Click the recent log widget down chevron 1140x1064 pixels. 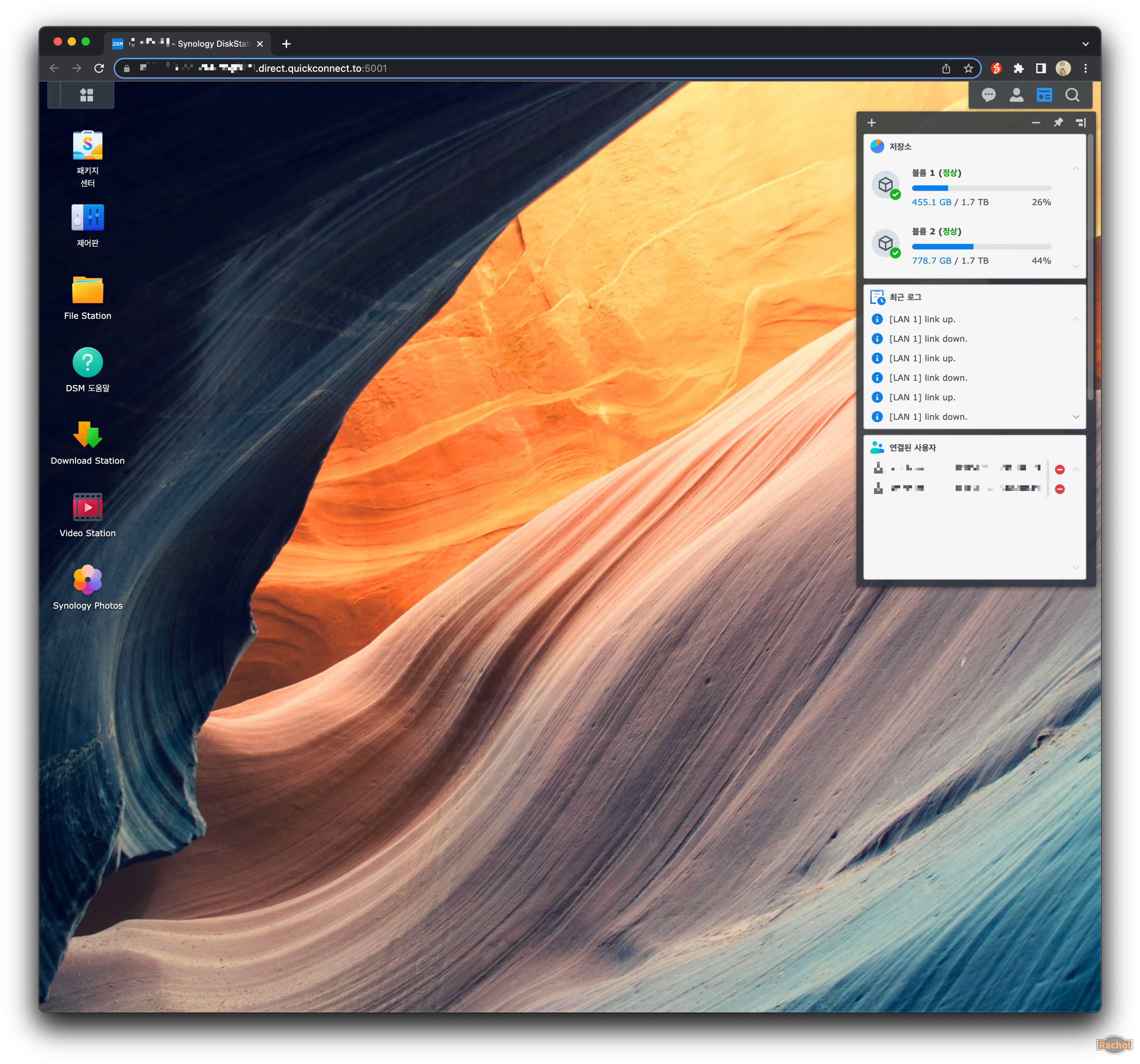1076,417
